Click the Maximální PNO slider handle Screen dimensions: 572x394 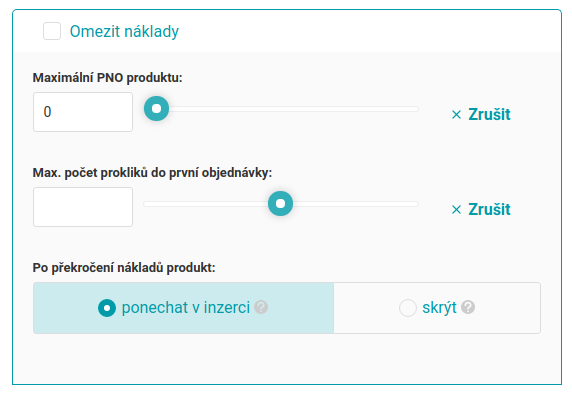click(156, 109)
